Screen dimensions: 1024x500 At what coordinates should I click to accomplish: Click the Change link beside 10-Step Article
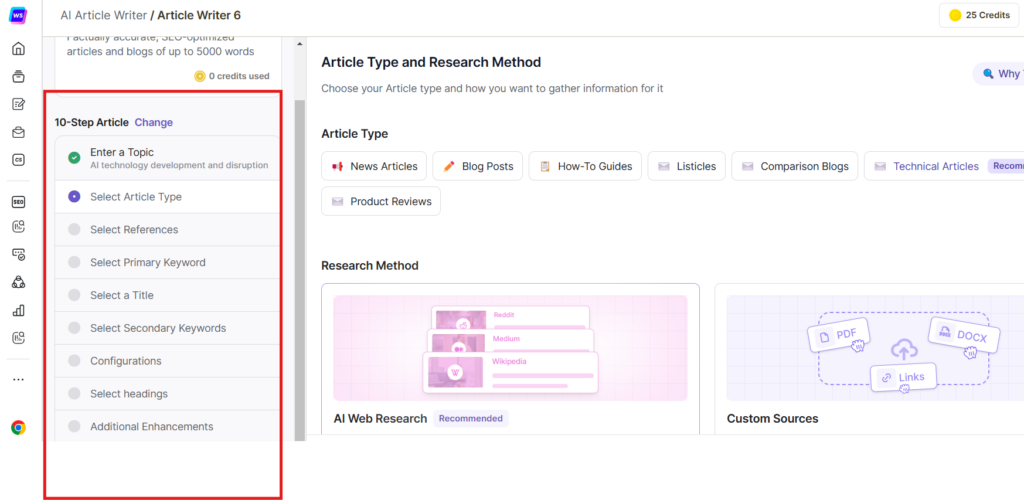click(x=154, y=122)
